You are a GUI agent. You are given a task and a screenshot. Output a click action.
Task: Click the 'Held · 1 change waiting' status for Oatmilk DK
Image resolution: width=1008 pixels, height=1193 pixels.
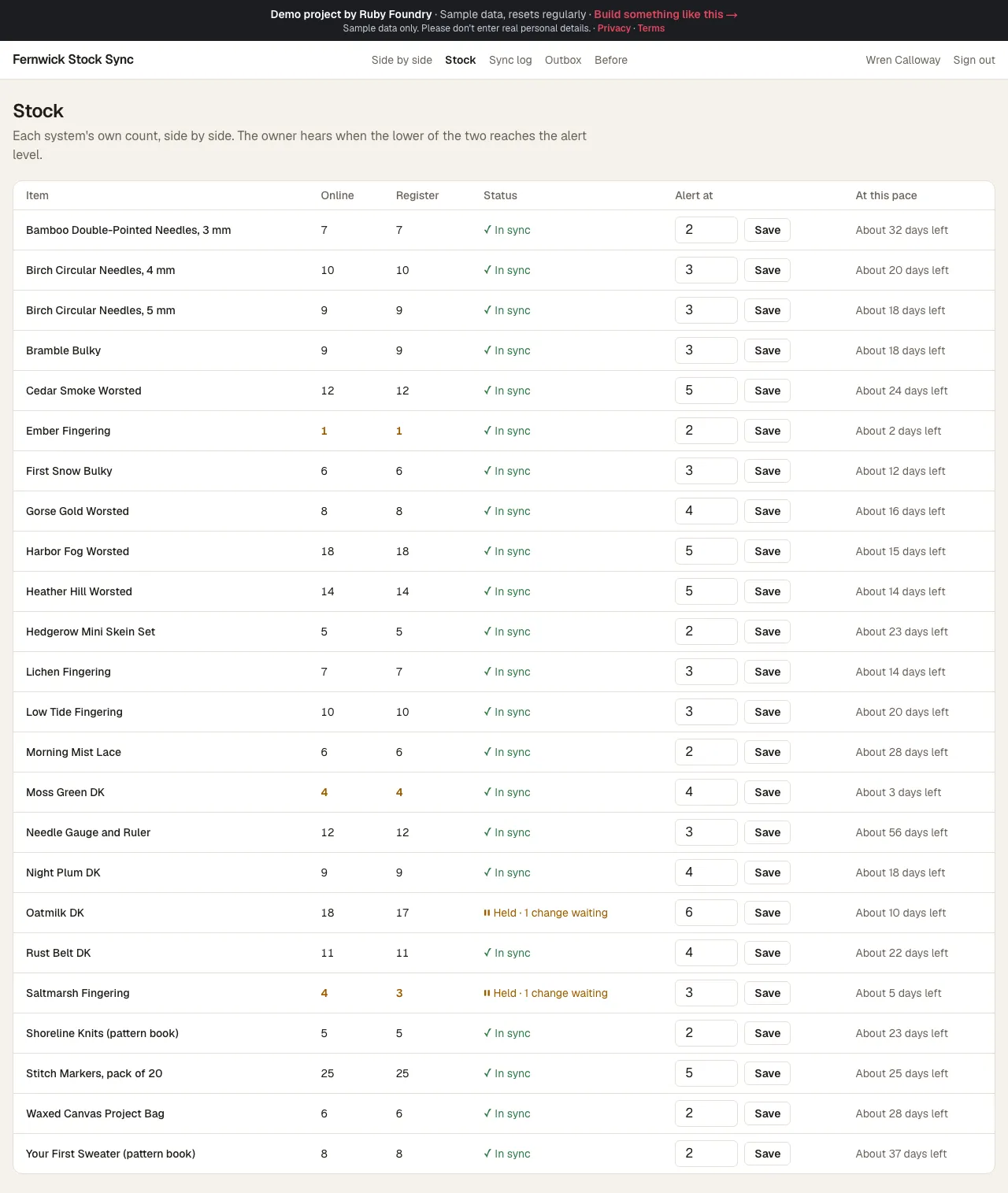pyautogui.click(x=546, y=913)
